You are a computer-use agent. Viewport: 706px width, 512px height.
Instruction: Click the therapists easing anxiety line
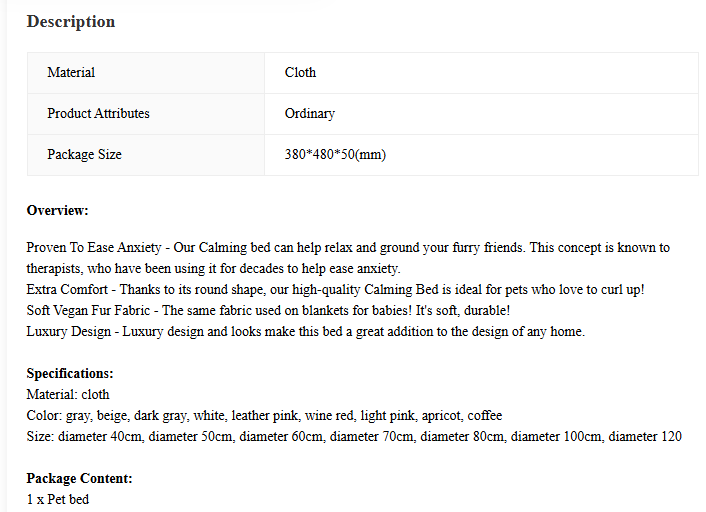point(213,269)
